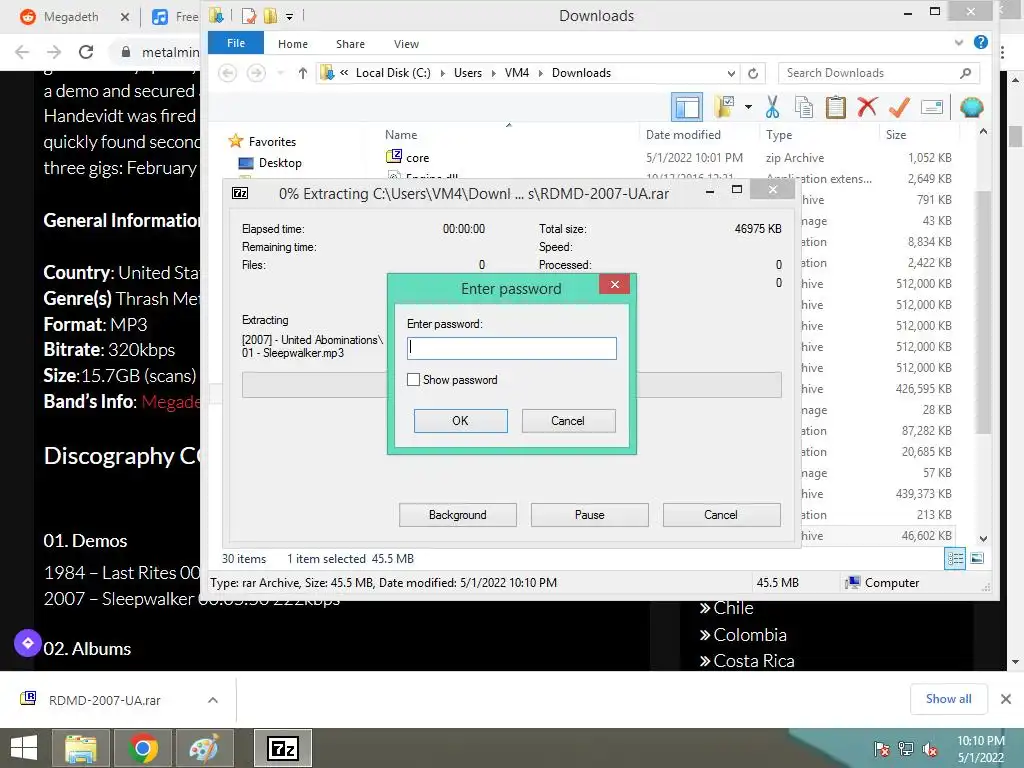Open Windows Start menu
This screenshot has width=1024, height=768.
pyautogui.click(x=24, y=748)
